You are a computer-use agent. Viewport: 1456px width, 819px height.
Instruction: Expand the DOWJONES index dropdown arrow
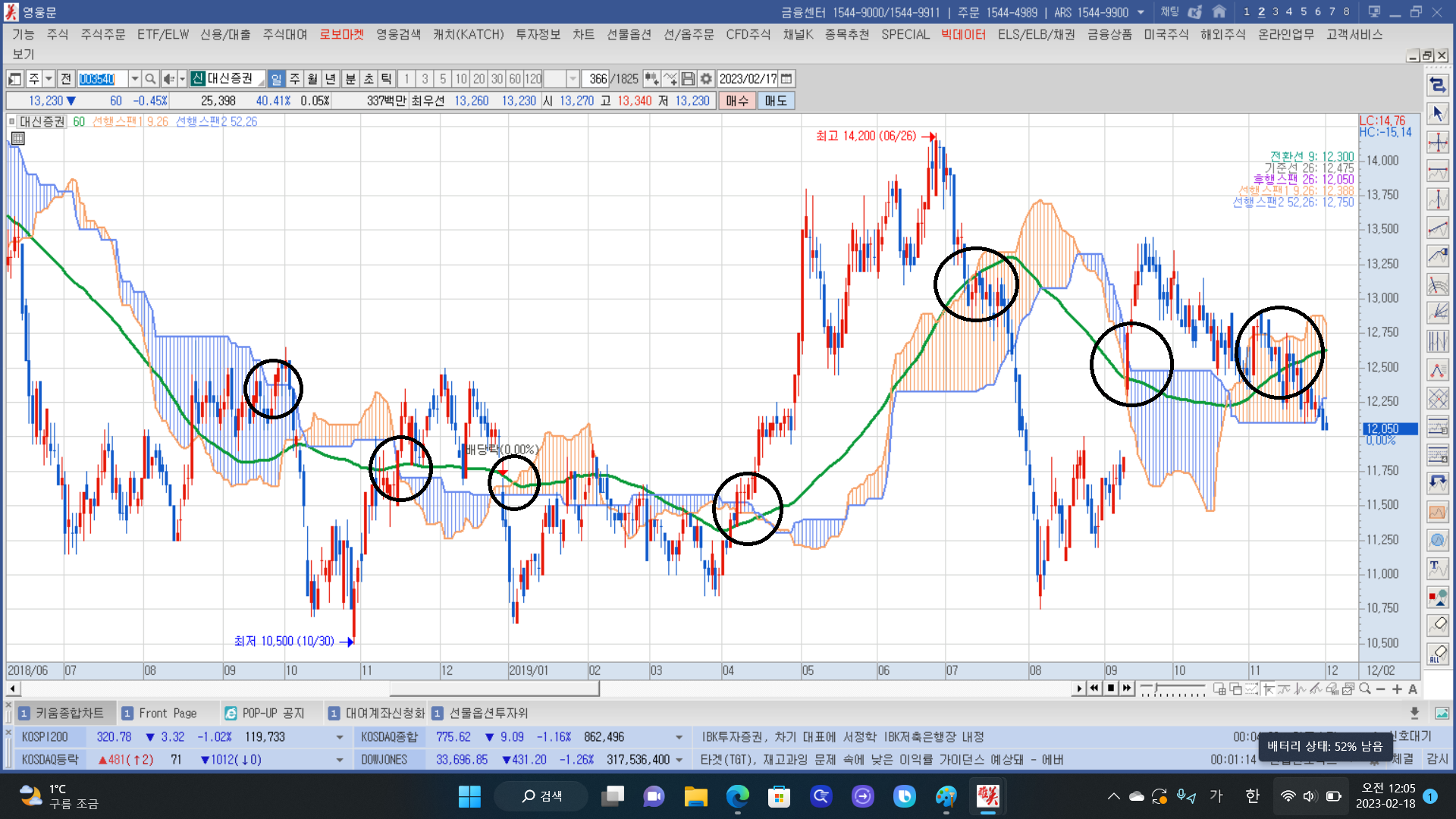click(x=679, y=760)
